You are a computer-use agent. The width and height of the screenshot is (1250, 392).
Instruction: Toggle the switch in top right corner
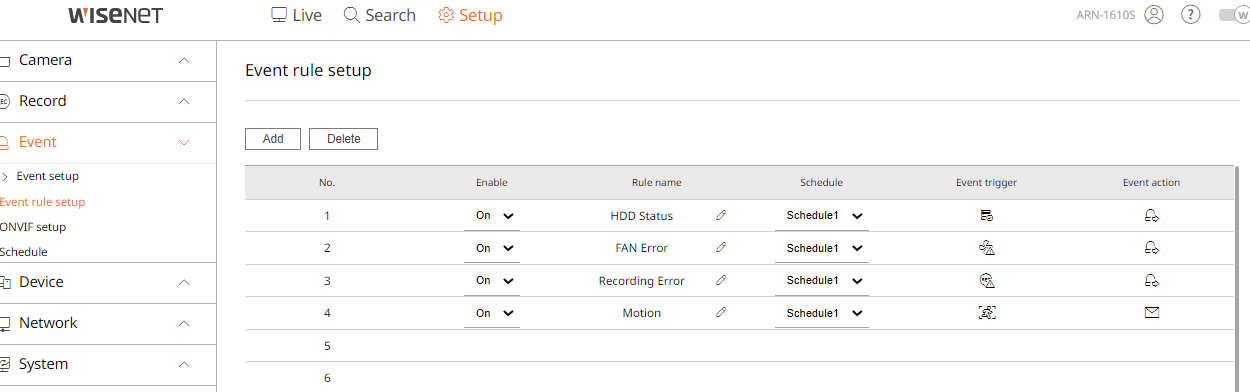(1234, 15)
